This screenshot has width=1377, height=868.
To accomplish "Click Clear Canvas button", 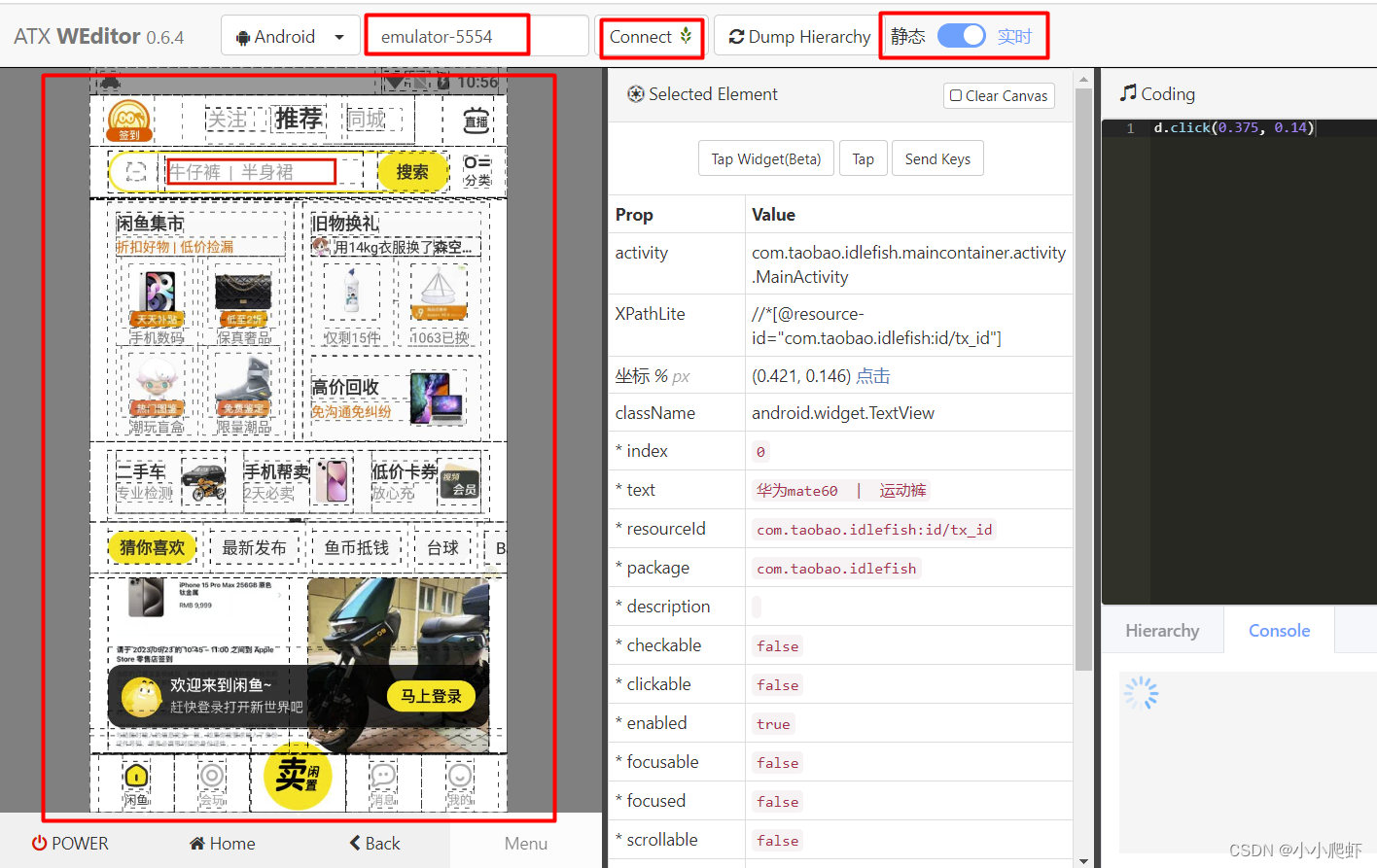I will pos(999,95).
